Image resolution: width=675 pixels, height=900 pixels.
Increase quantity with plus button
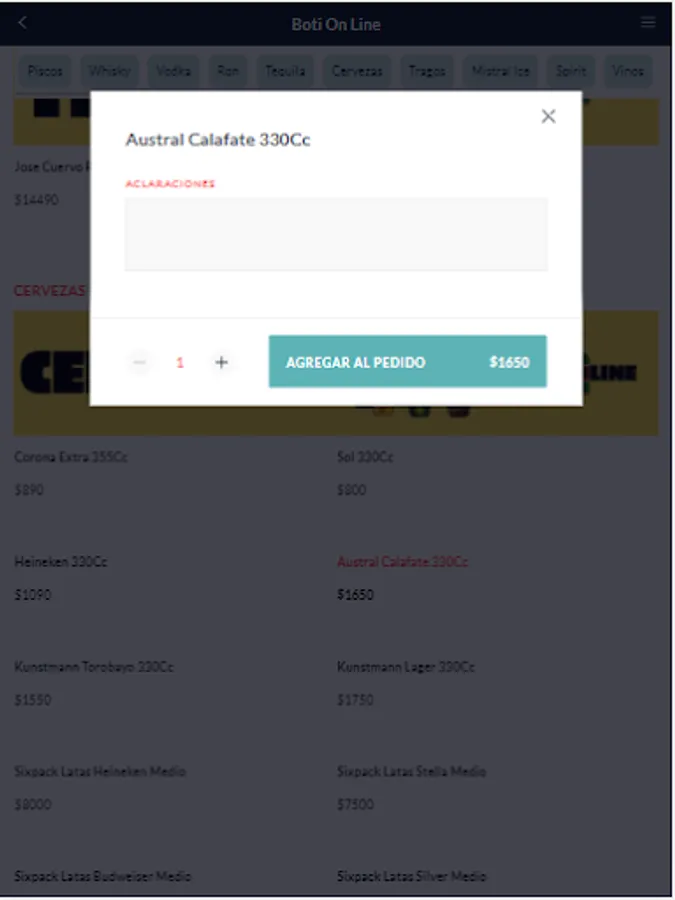pos(222,362)
